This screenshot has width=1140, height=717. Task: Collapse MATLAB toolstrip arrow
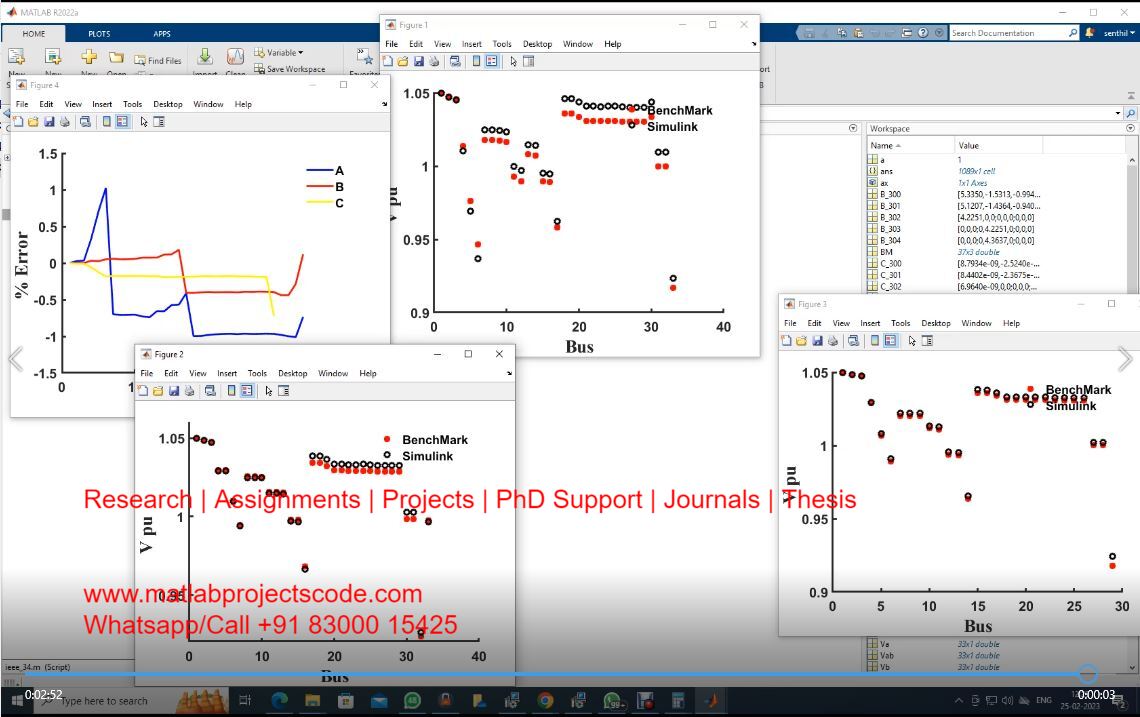coord(1131,95)
